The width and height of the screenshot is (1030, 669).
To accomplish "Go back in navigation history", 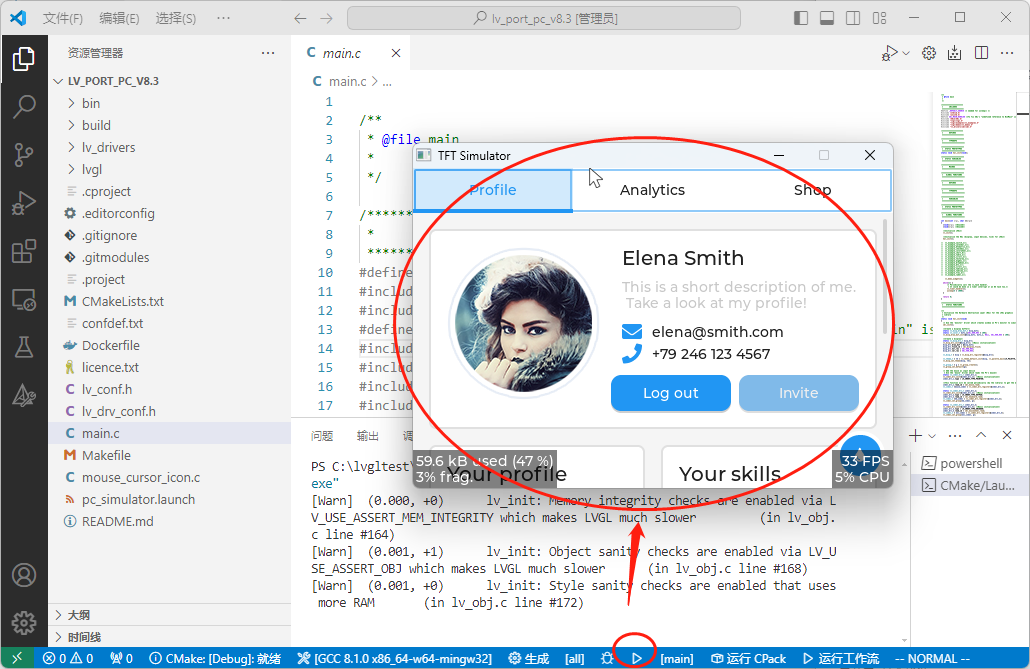I will pyautogui.click(x=300, y=18).
